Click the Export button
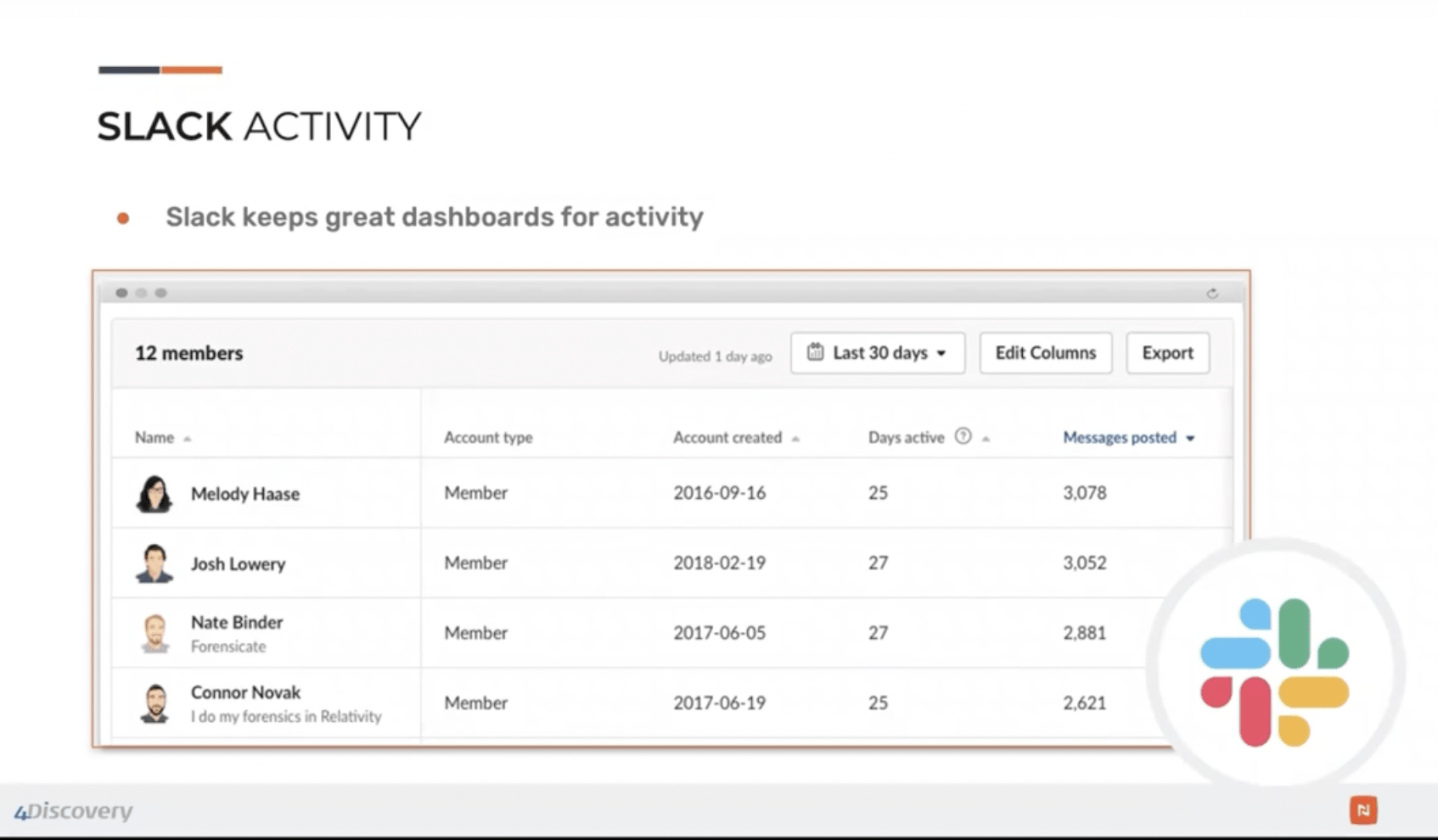1438x840 pixels. [1167, 352]
